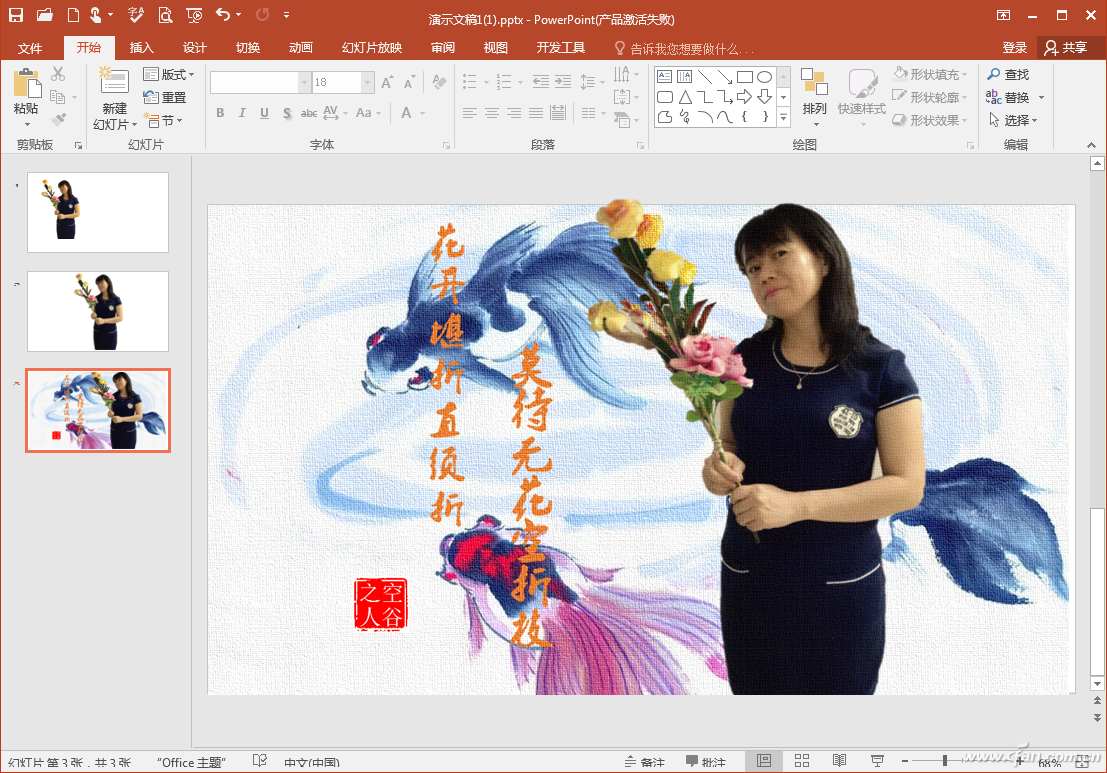This screenshot has width=1107, height=773.
Task: Expand the Section (节) dropdown
Action: pyautogui.click(x=163, y=120)
